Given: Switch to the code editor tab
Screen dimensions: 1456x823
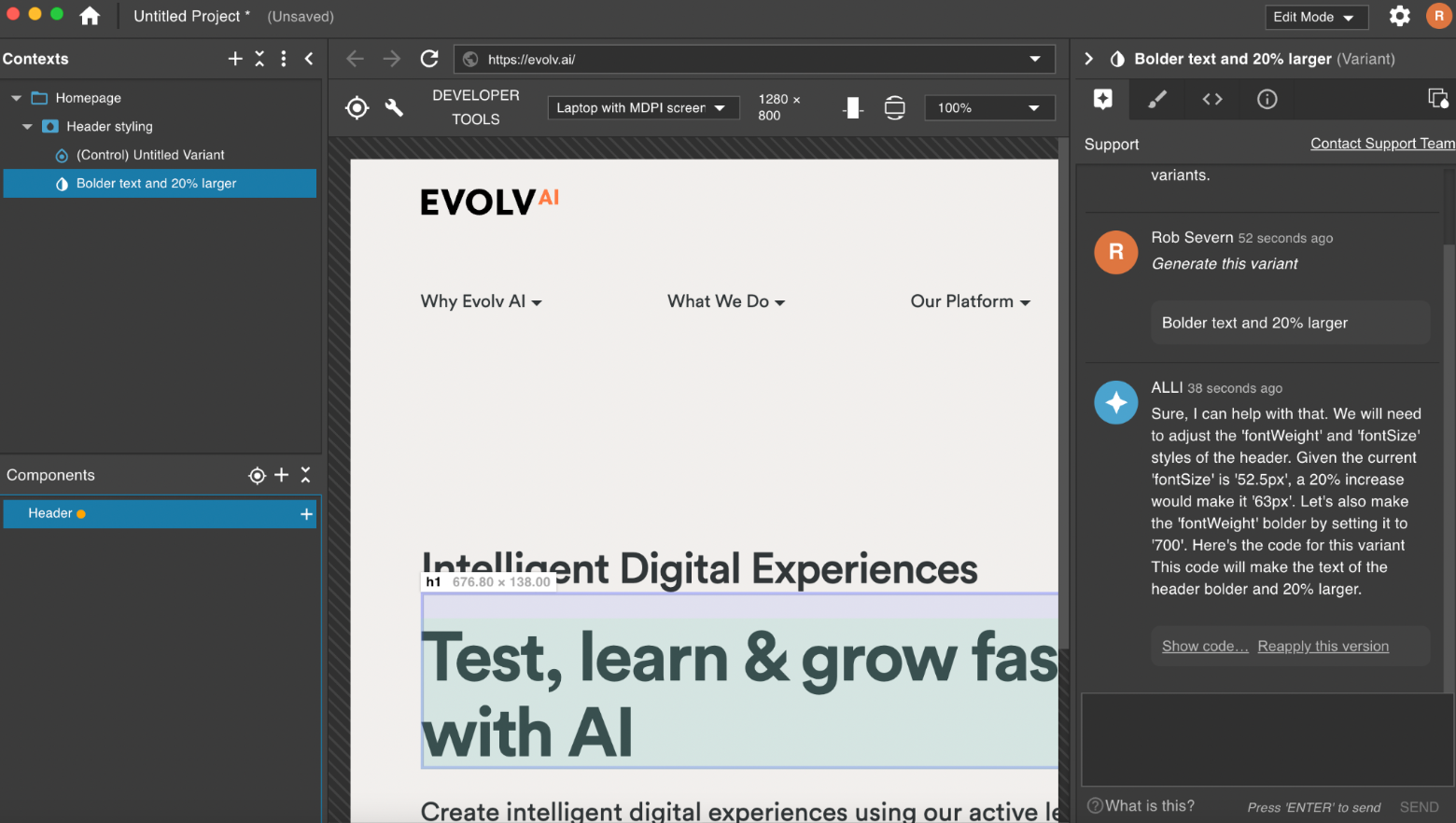Looking at the screenshot, I should pyautogui.click(x=1212, y=99).
